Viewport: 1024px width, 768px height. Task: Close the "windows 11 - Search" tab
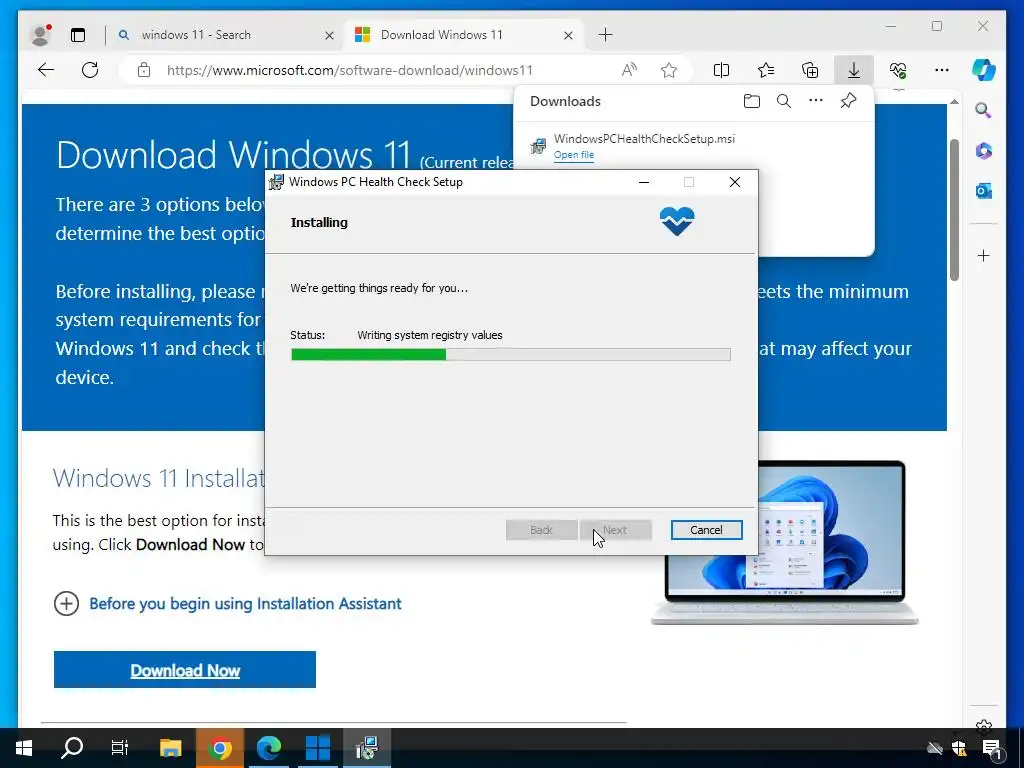pos(329,35)
